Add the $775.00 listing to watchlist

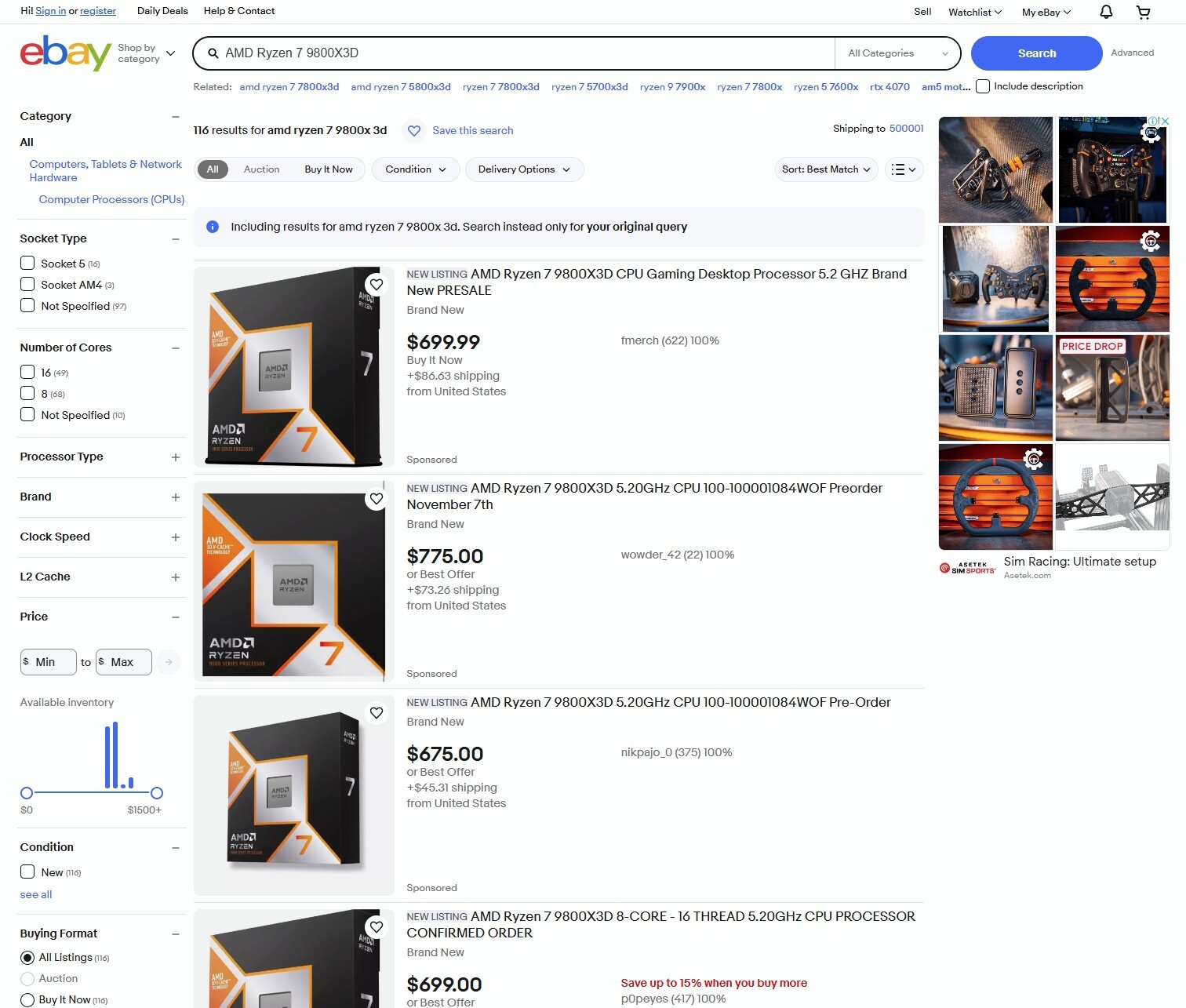[377, 499]
